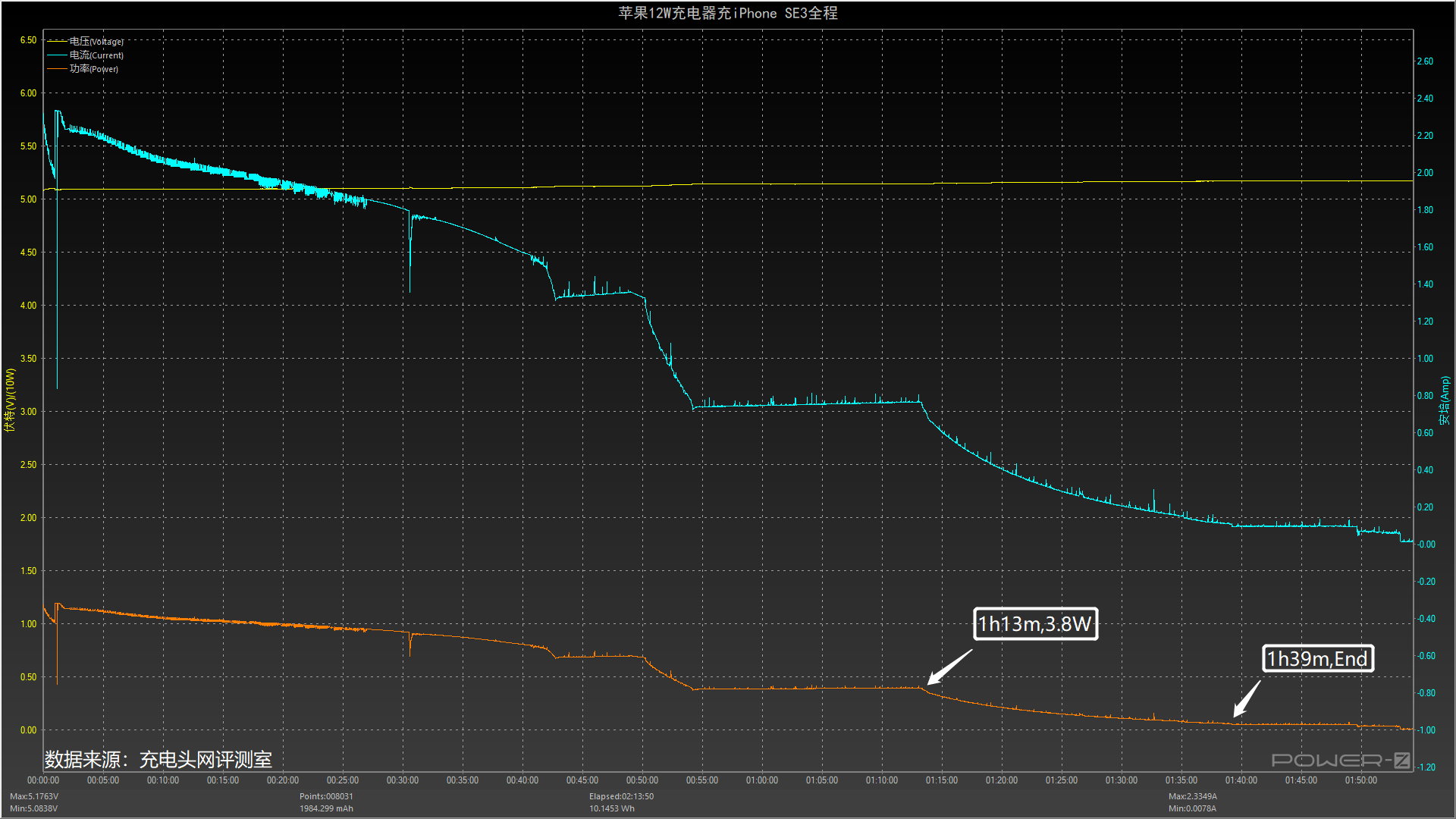The width and height of the screenshot is (1456, 819).
Task: Click the orange power legend line swatch
Action: click(x=58, y=69)
